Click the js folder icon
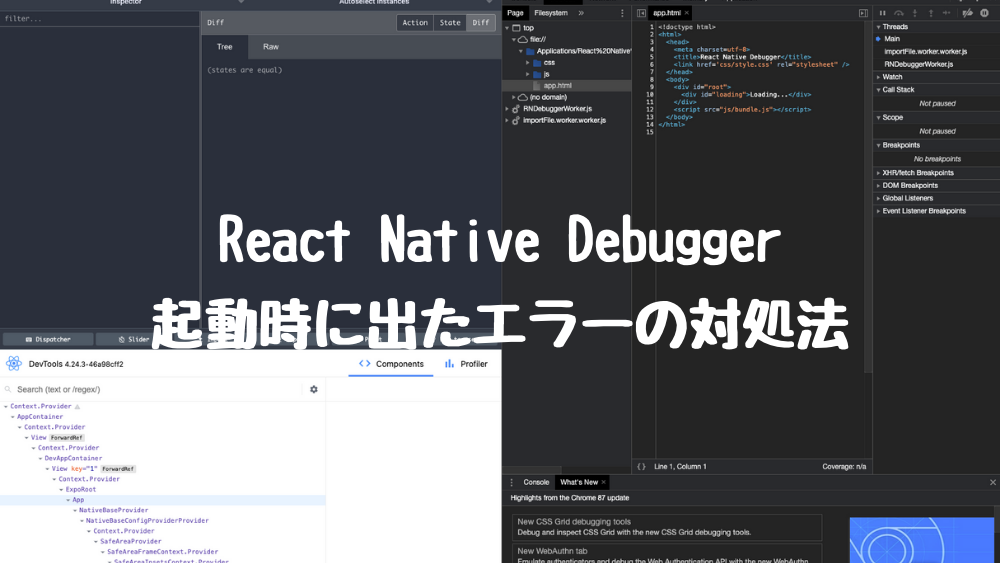The height and width of the screenshot is (563, 1000). 537,74
